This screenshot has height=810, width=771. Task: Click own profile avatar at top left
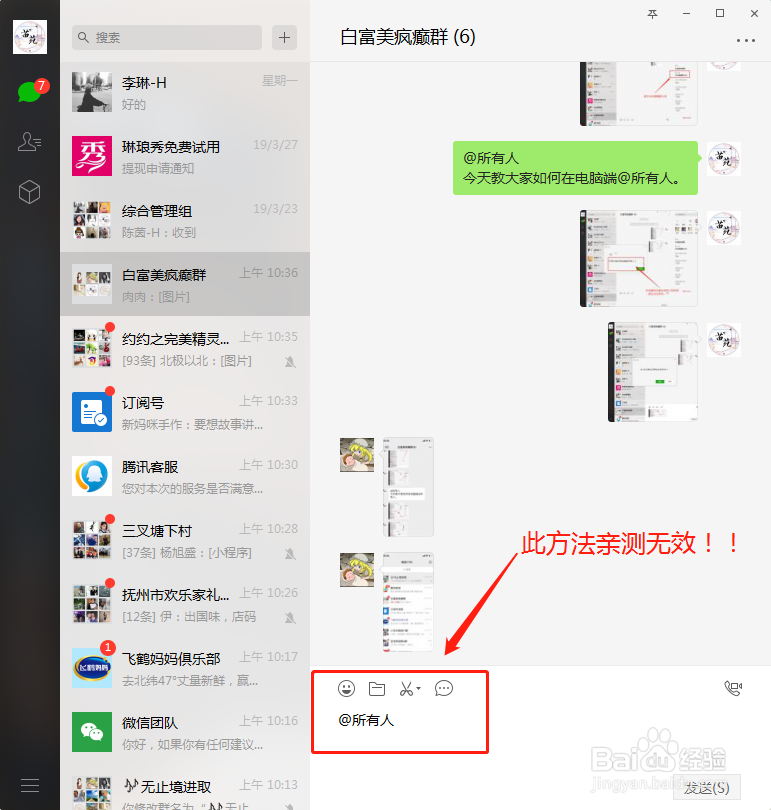30,37
